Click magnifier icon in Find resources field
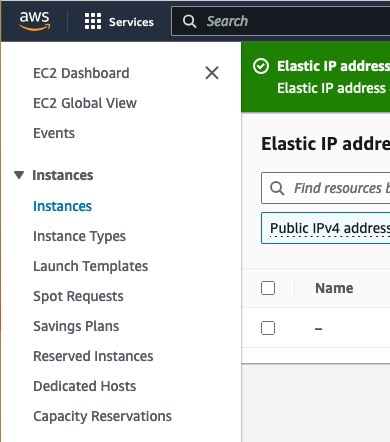The height and width of the screenshot is (442, 390). (277, 188)
